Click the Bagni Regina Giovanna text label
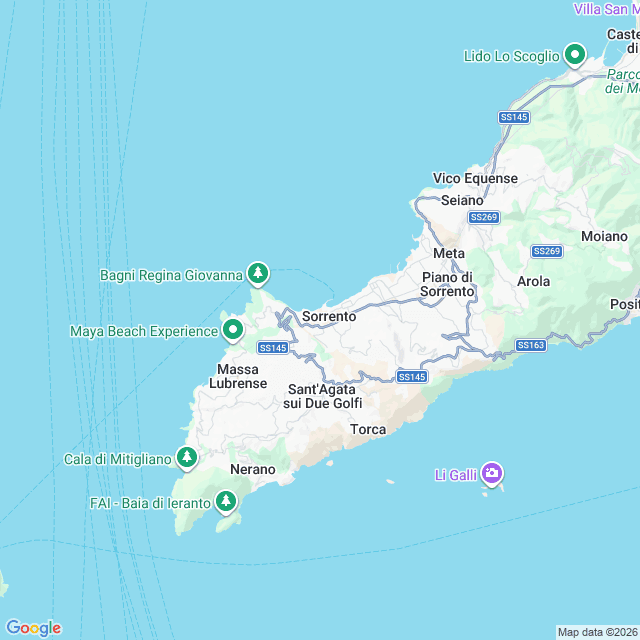Viewport: 640px width, 640px height. (171, 276)
